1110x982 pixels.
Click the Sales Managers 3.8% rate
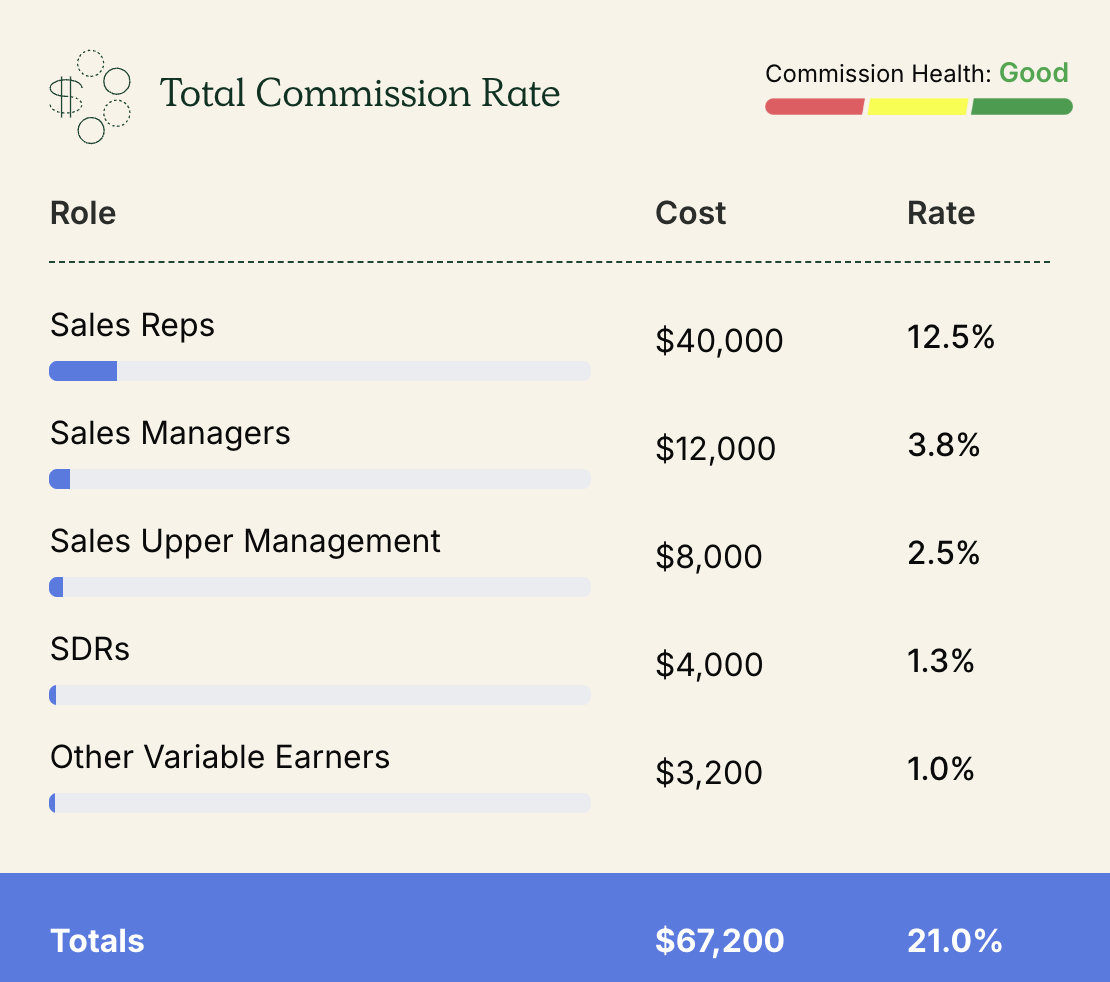click(943, 445)
